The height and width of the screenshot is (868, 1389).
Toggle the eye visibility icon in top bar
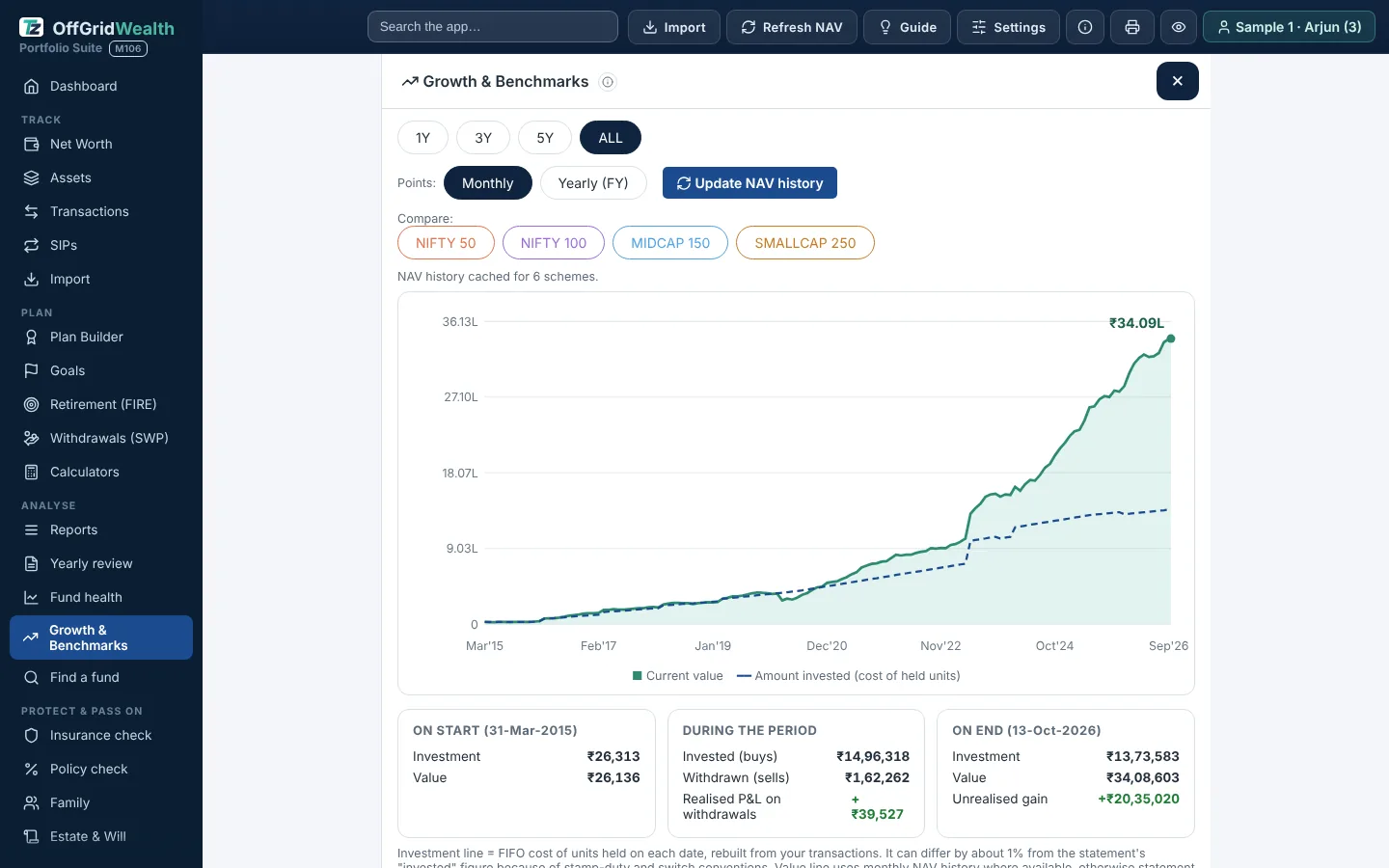coord(1179,27)
